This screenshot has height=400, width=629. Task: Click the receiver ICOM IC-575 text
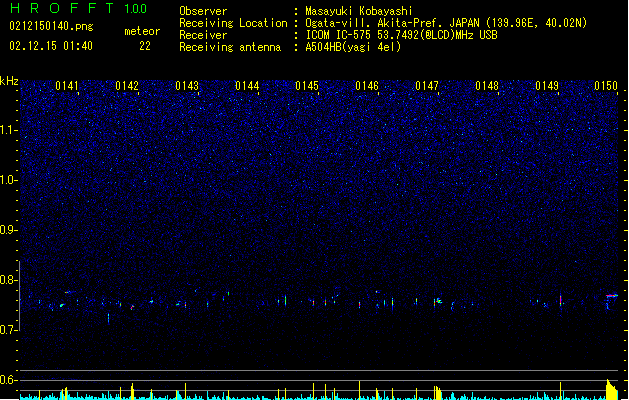coord(401,35)
